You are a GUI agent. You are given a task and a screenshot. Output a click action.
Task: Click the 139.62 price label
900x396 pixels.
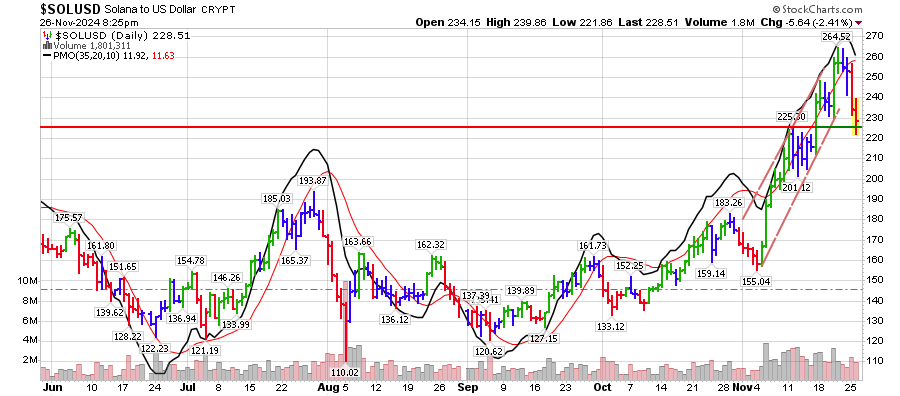pyautogui.click(x=110, y=312)
